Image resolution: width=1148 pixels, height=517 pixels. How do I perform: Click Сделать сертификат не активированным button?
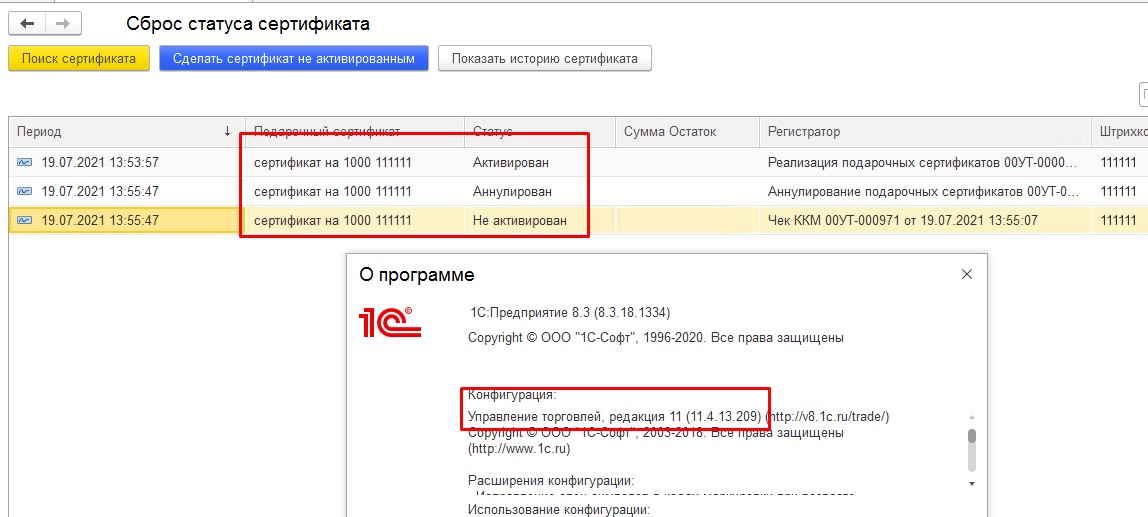(x=294, y=59)
